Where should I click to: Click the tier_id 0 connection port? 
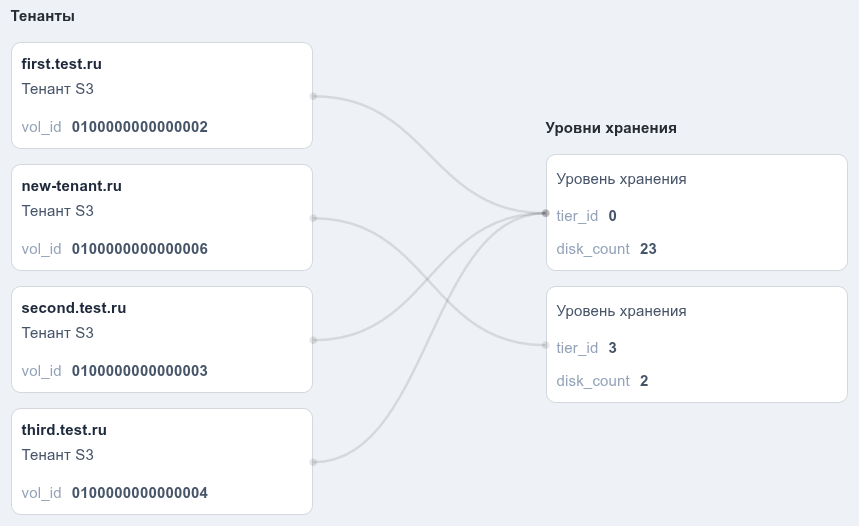tap(545, 213)
